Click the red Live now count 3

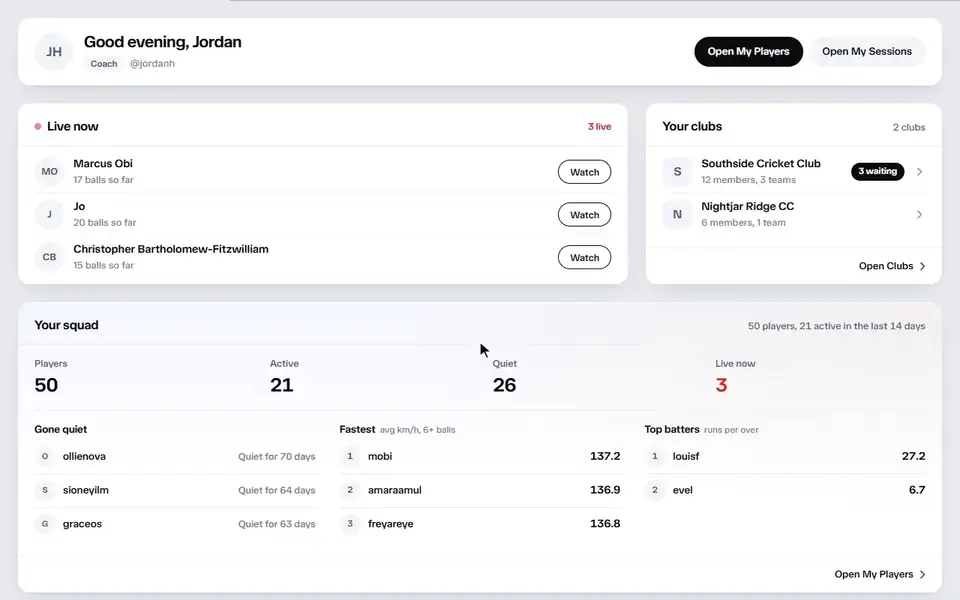pos(721,385)
